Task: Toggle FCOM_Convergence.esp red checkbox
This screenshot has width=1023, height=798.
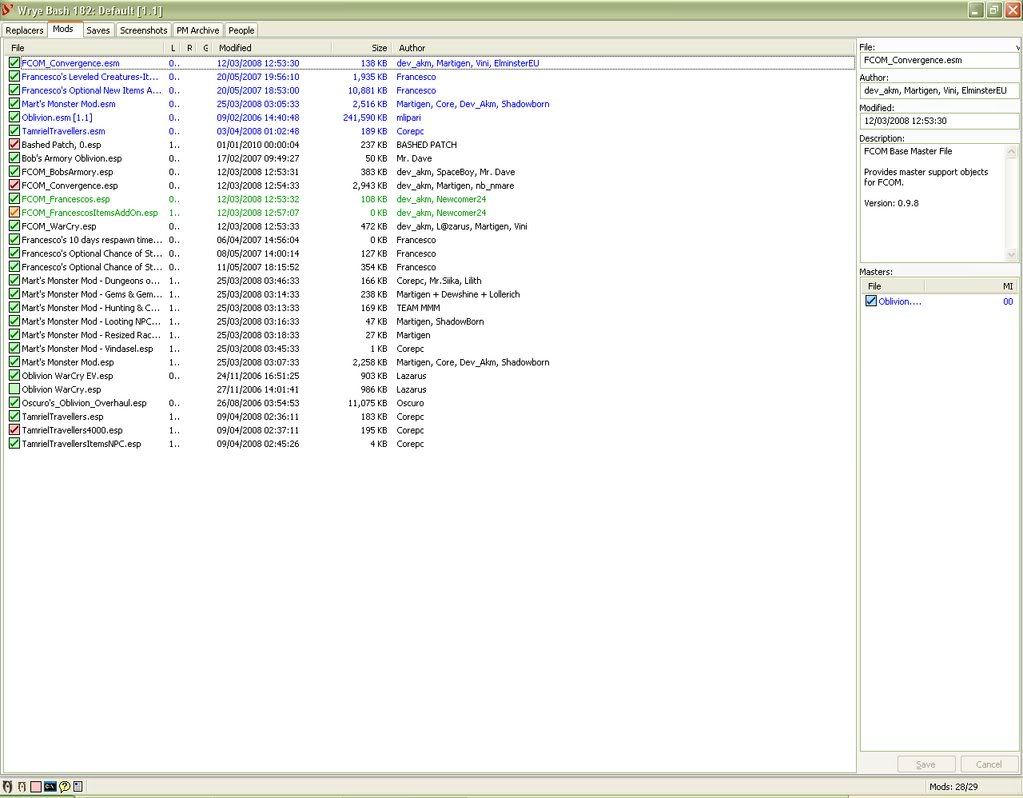Action: click(14, 185)
